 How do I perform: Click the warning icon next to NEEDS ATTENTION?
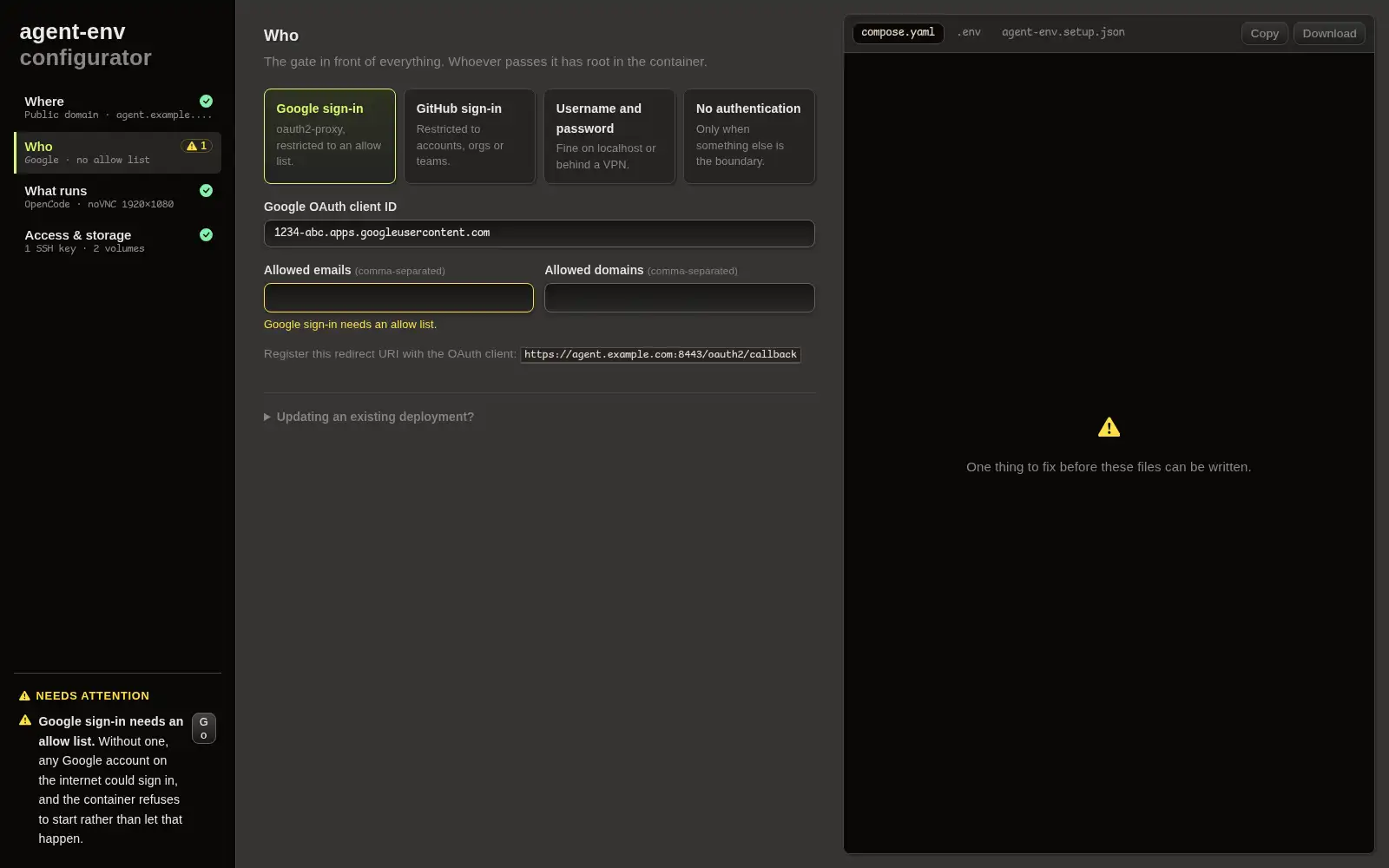(x=24, y=696)
